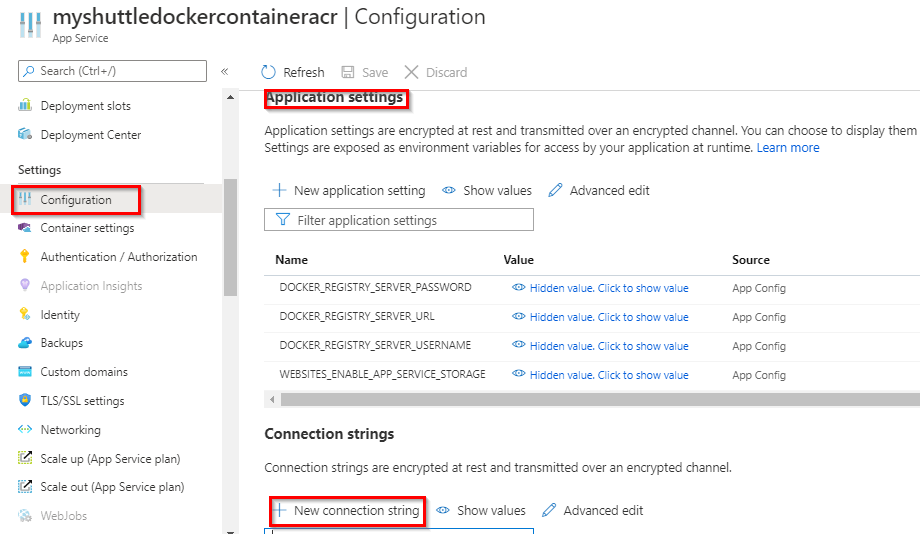920x534 pixels.
Task: Reveal DOCKER_REGISTRY_SERVER_USERNAME value via eye icon
Action: point(518,345)
